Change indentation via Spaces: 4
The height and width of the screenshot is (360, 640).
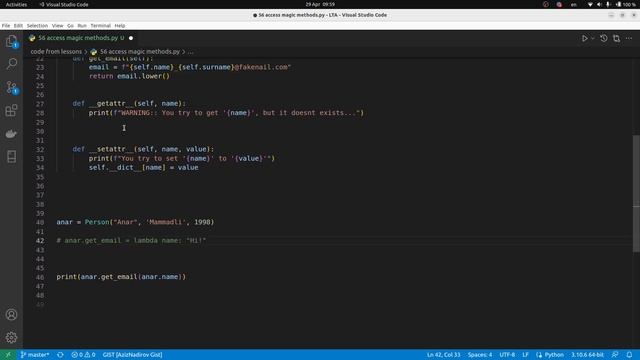click(x=480, y=355)
